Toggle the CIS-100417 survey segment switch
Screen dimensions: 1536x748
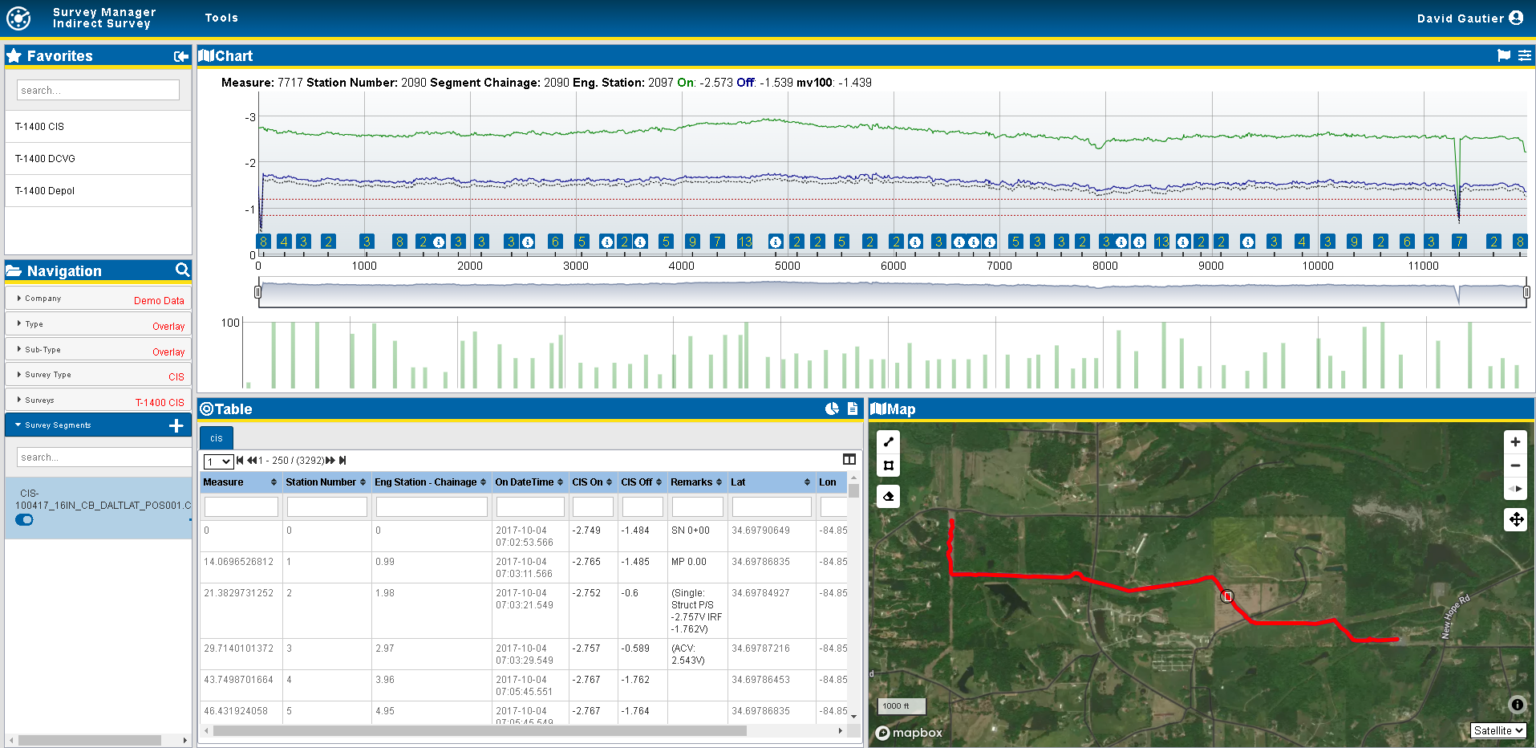(23, 519)
